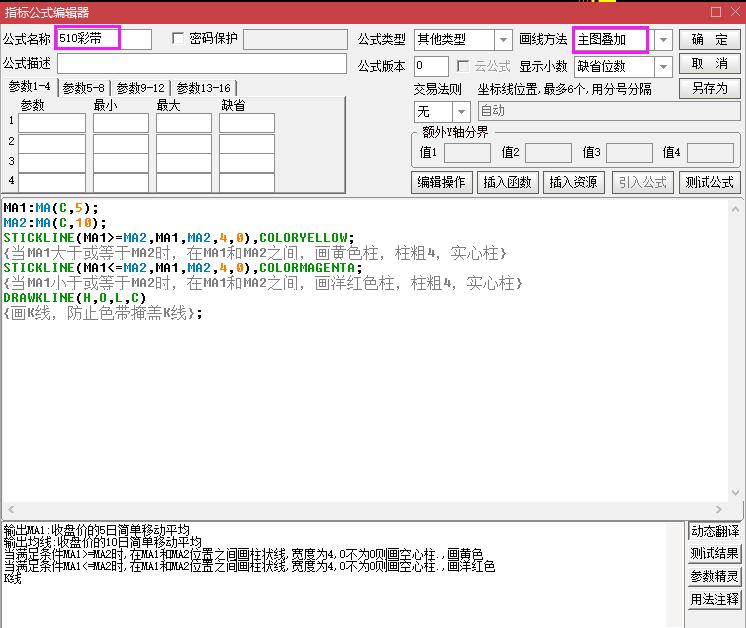The height and width of the screenshot is (628, 746).
Task: Click the 确定 button
Action: tap(709, 40)
